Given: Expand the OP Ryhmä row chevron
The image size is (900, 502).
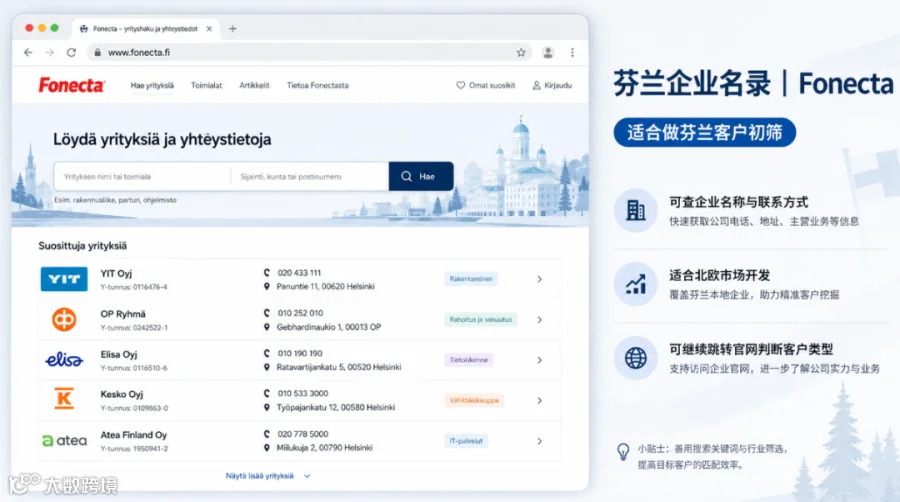Looking at the screenshot, I should tap(540, 320).
